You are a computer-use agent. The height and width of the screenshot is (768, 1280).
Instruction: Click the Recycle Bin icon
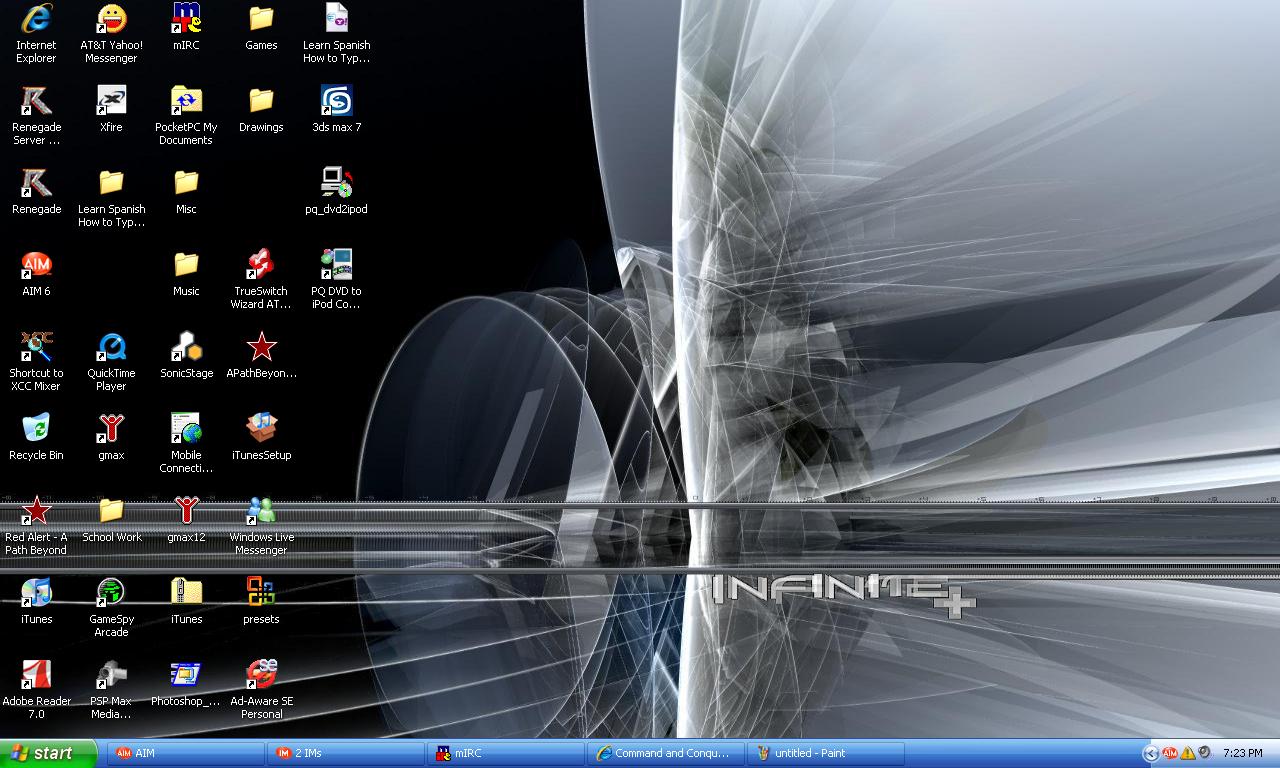36,429
